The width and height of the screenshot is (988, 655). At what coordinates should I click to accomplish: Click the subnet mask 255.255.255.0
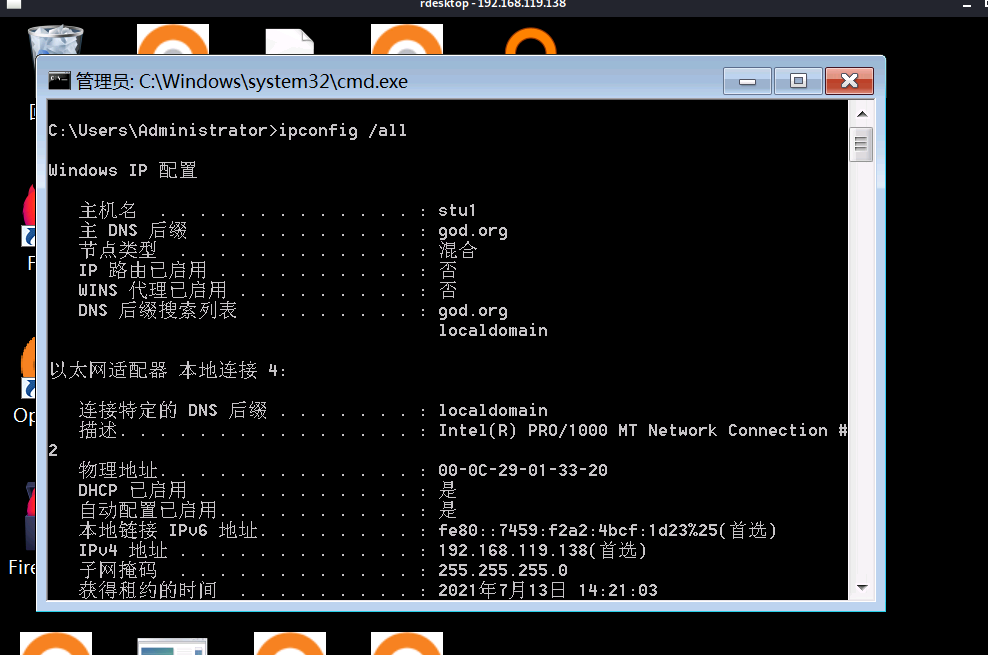tap(503, 571)
